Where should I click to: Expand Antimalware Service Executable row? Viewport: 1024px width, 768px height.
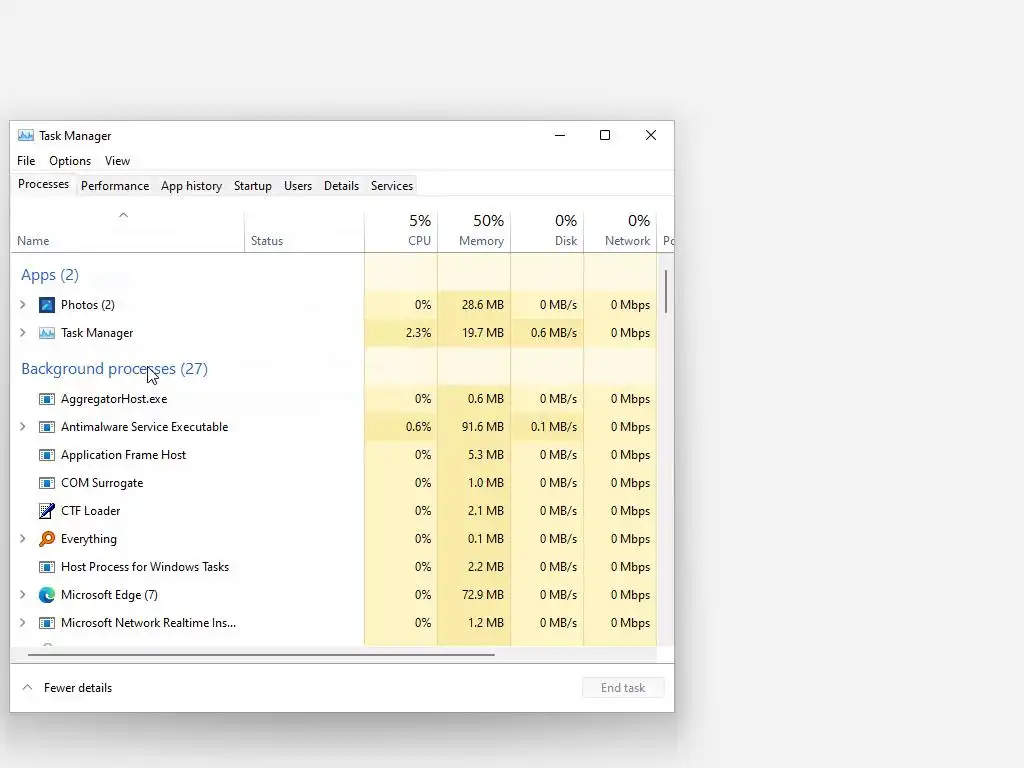click(x=23, y=427)
